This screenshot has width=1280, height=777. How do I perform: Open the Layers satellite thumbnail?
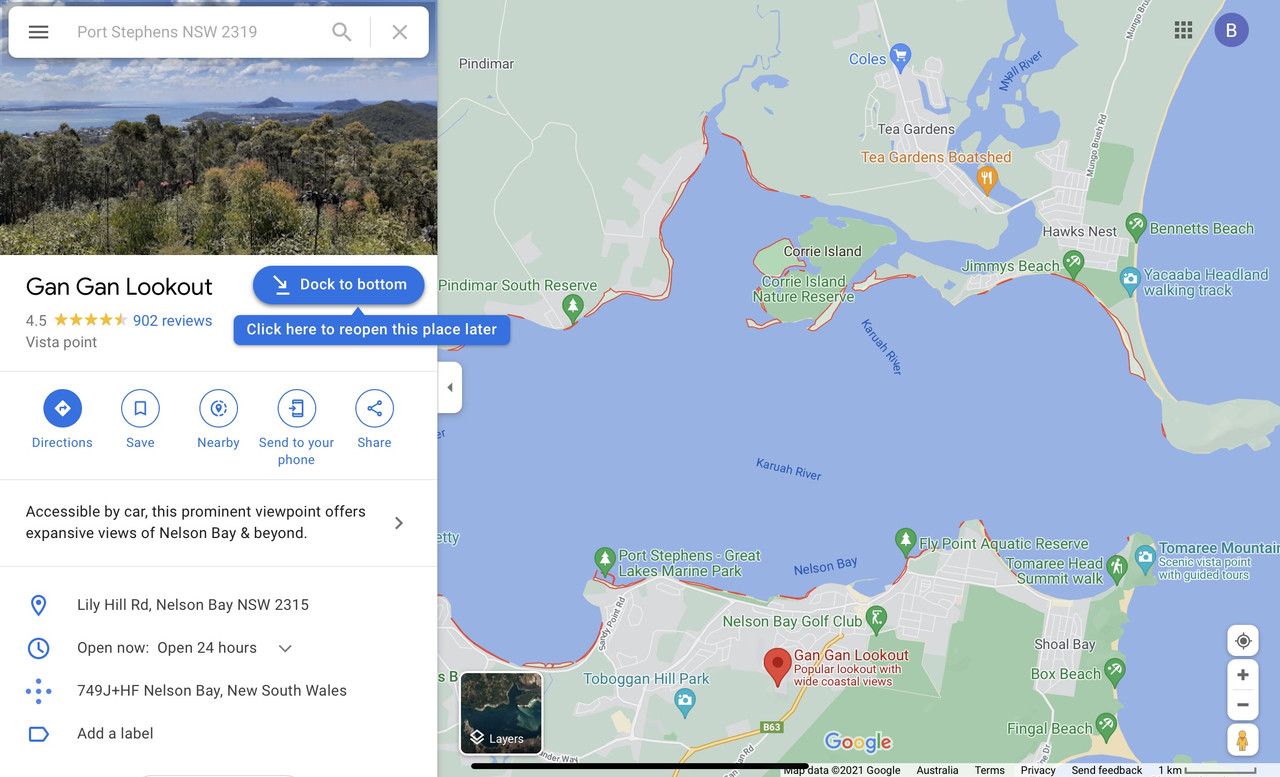(501, 713)
